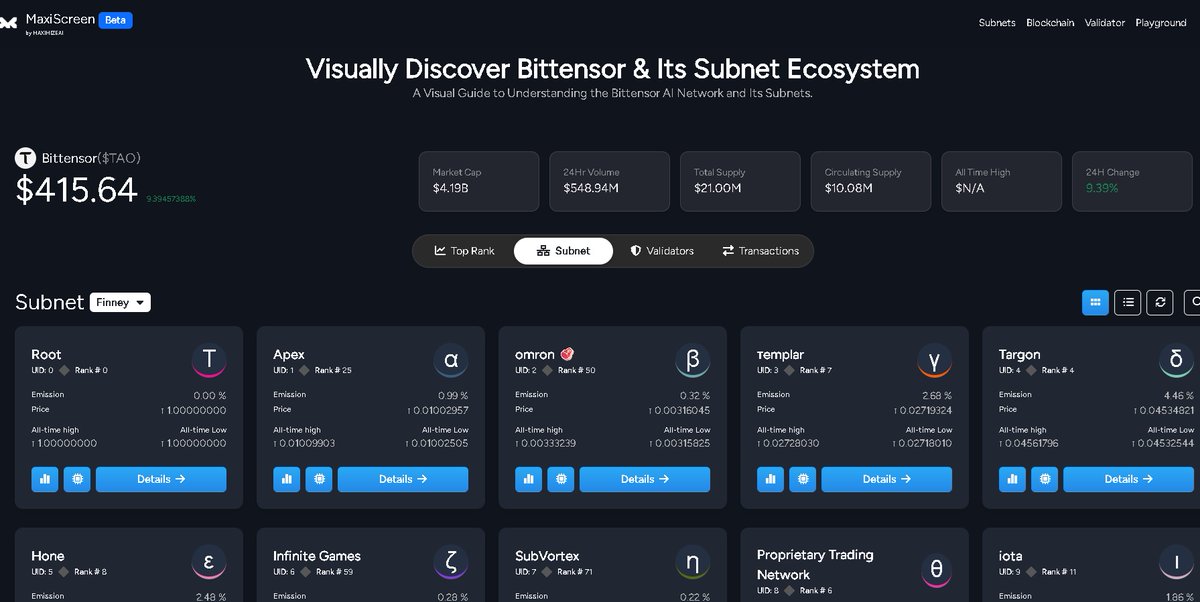
Task: Select the Top Rank tab
Action: tap(464, 251)
